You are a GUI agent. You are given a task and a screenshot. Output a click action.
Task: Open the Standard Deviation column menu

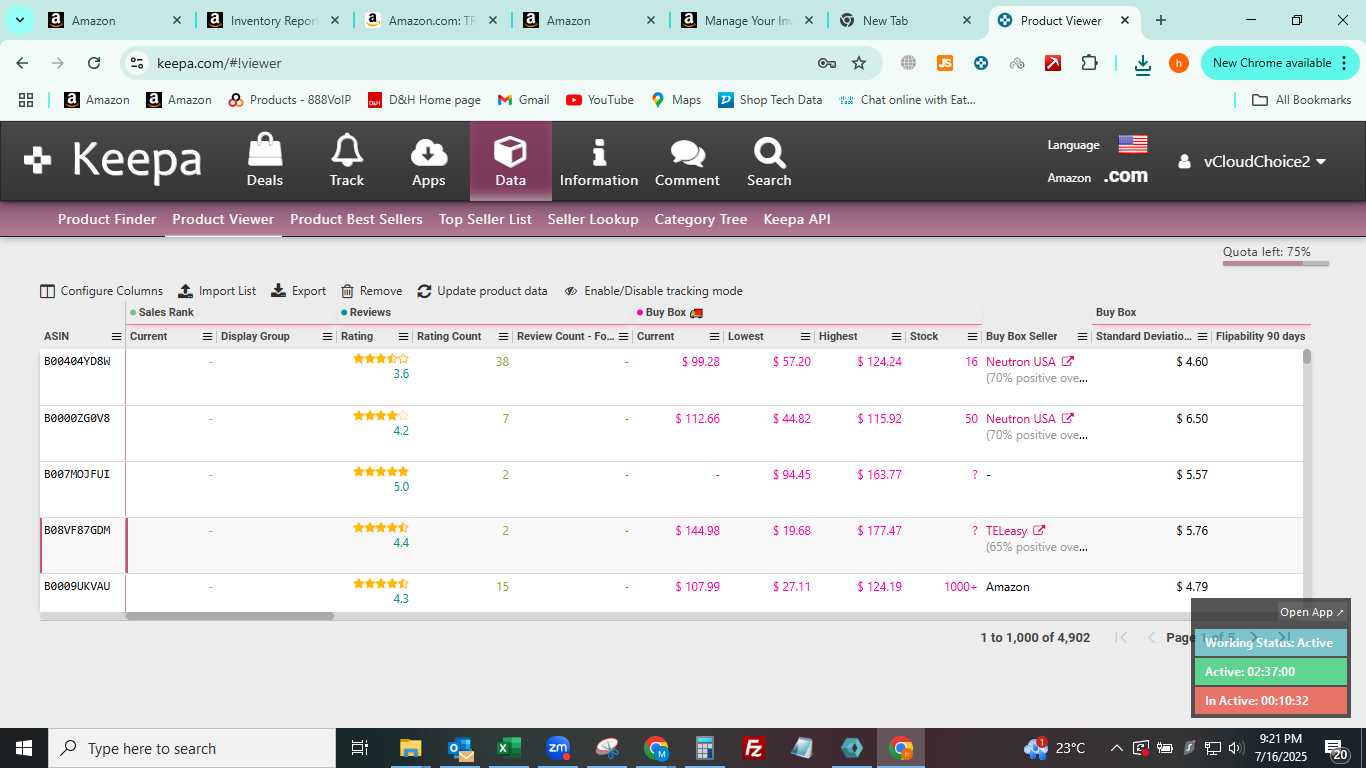(x=1203, y=337)
